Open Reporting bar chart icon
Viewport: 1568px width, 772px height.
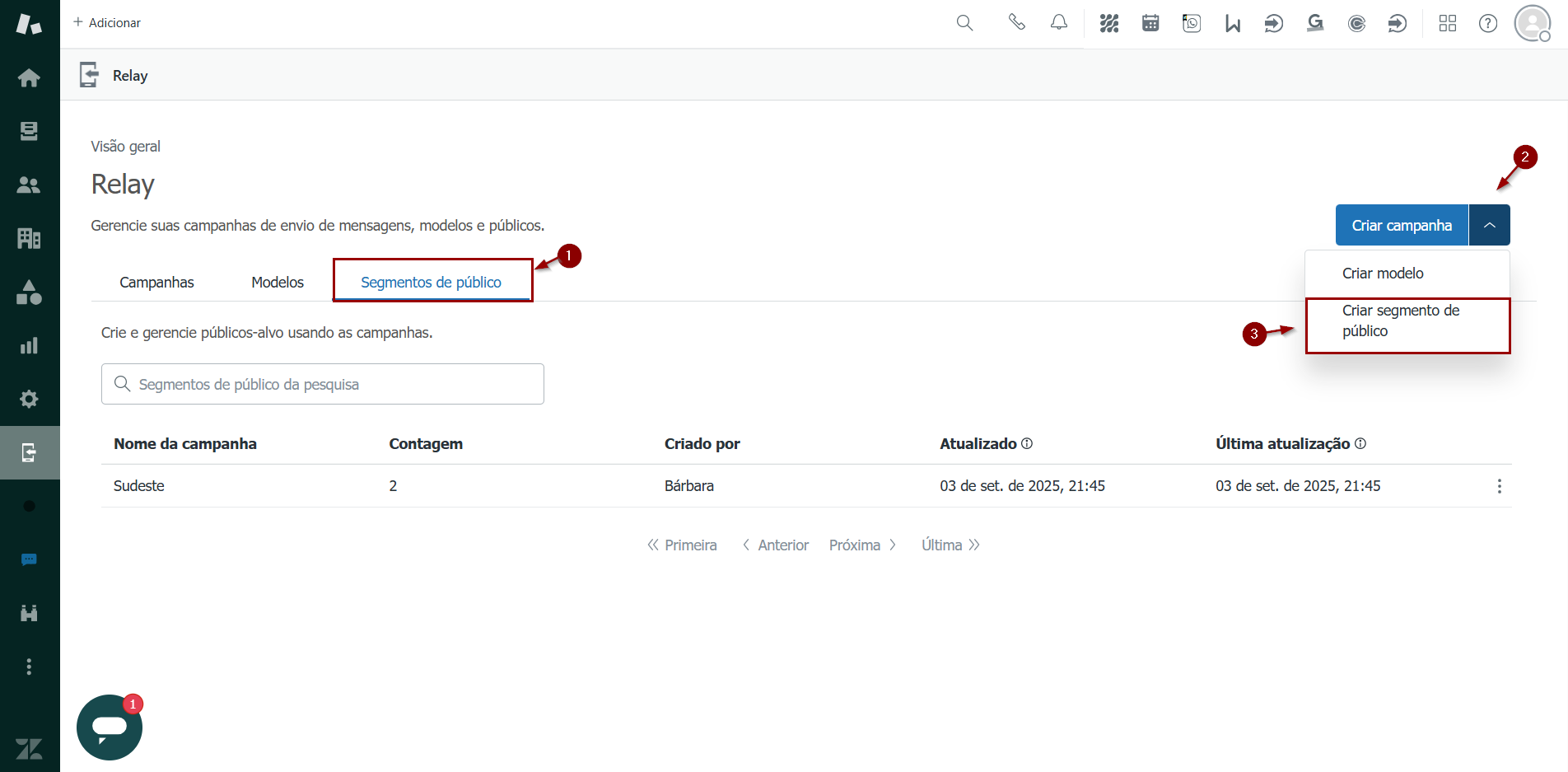point(29,345)
